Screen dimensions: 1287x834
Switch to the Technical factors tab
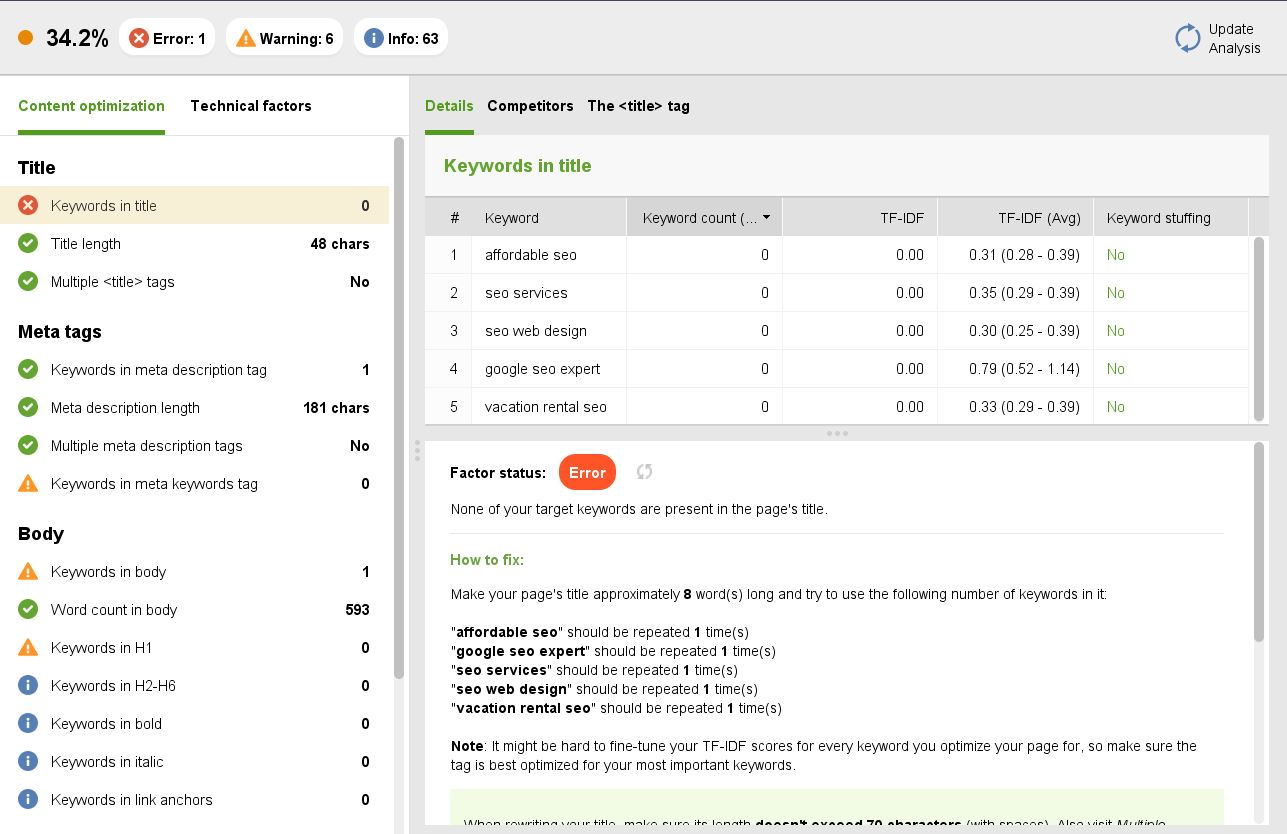pos(250,106)
